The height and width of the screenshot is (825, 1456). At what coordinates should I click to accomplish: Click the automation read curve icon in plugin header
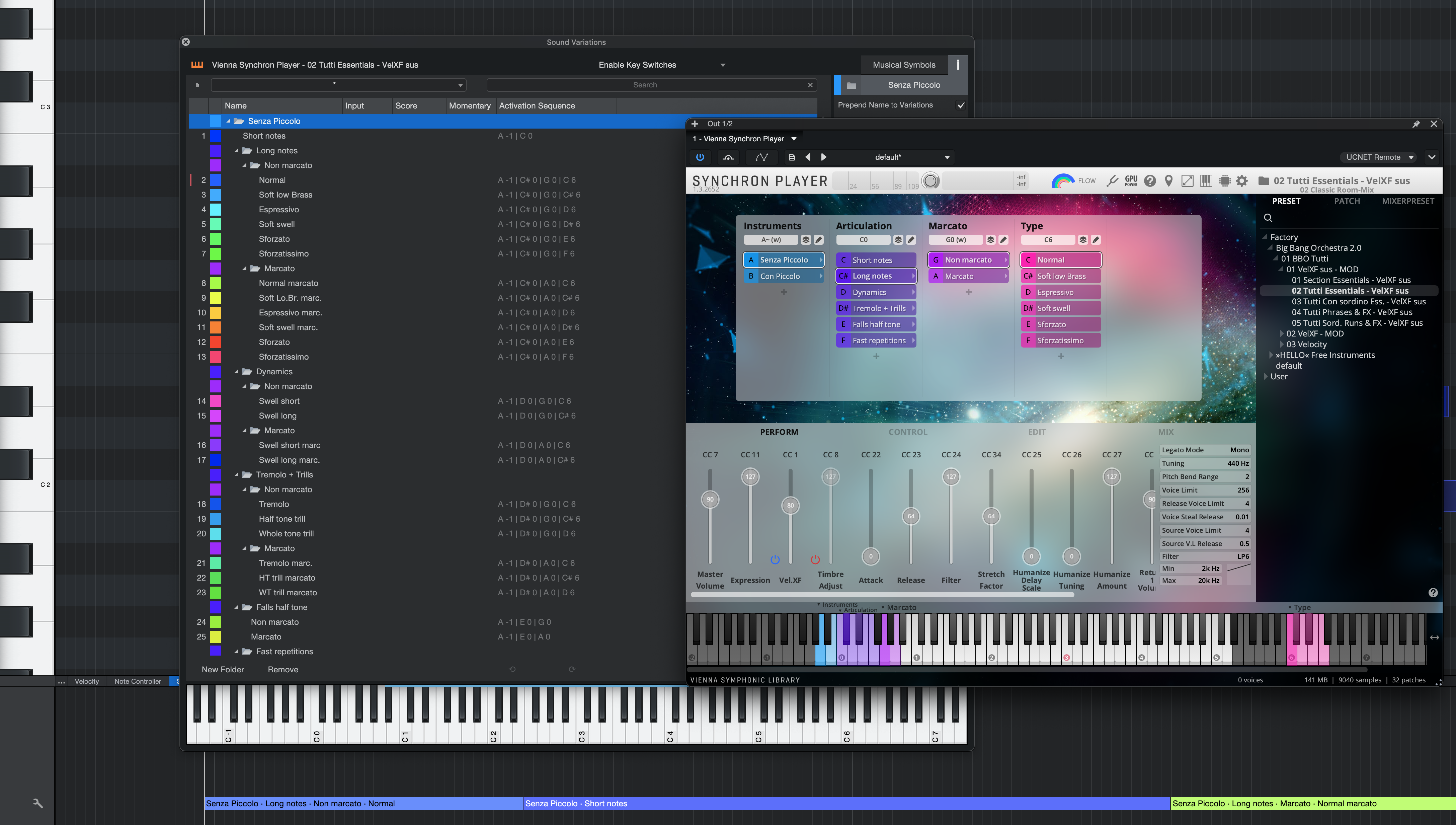click(x=728, y=157)
